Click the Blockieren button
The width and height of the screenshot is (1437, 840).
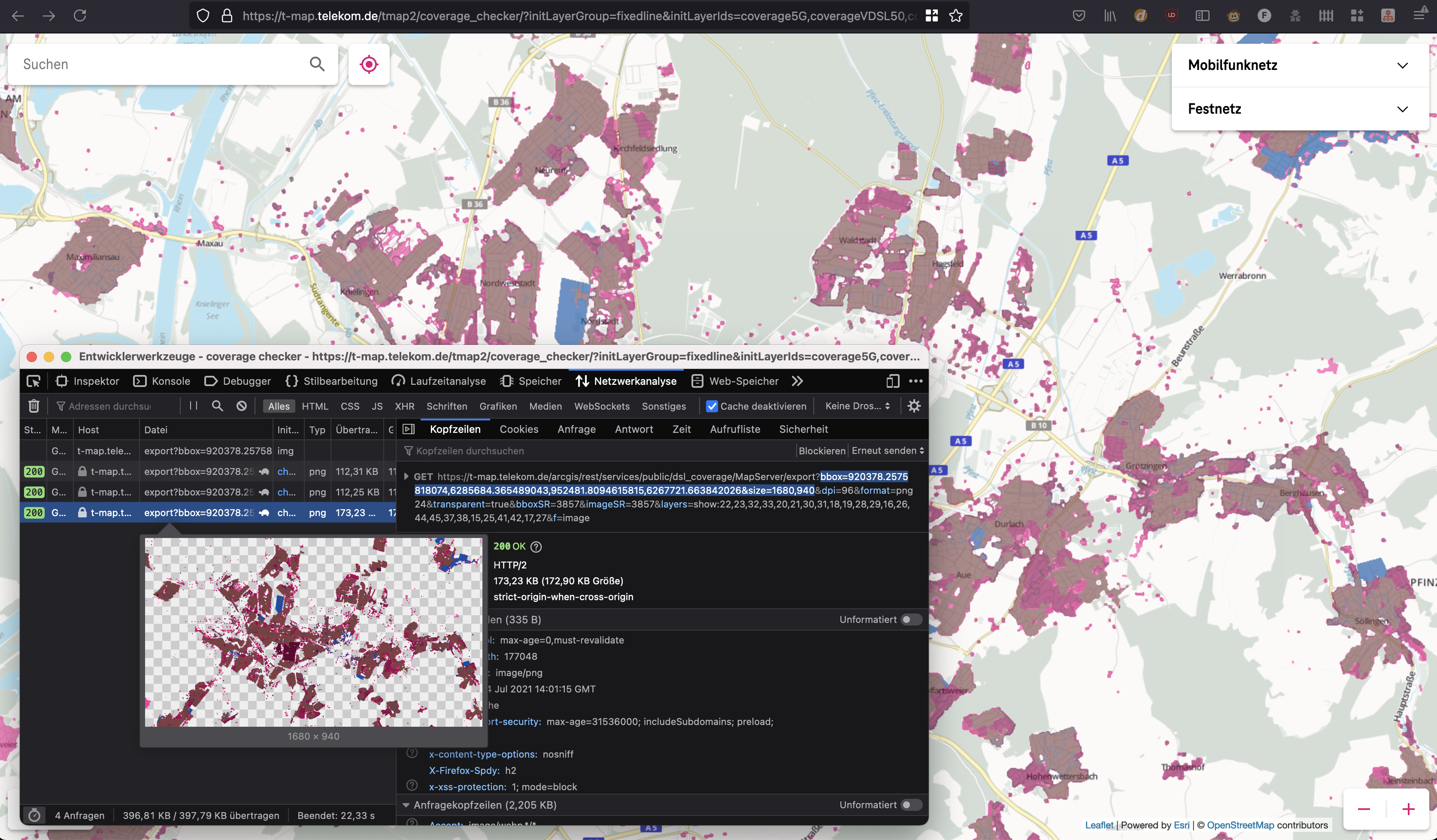point(822,451)
